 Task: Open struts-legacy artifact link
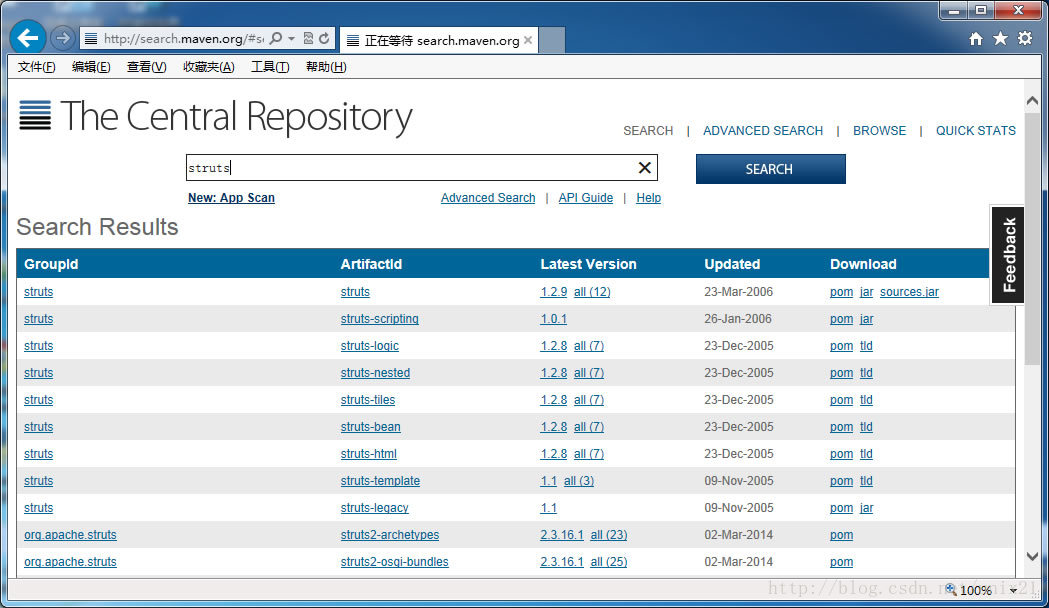click(374, 508)
